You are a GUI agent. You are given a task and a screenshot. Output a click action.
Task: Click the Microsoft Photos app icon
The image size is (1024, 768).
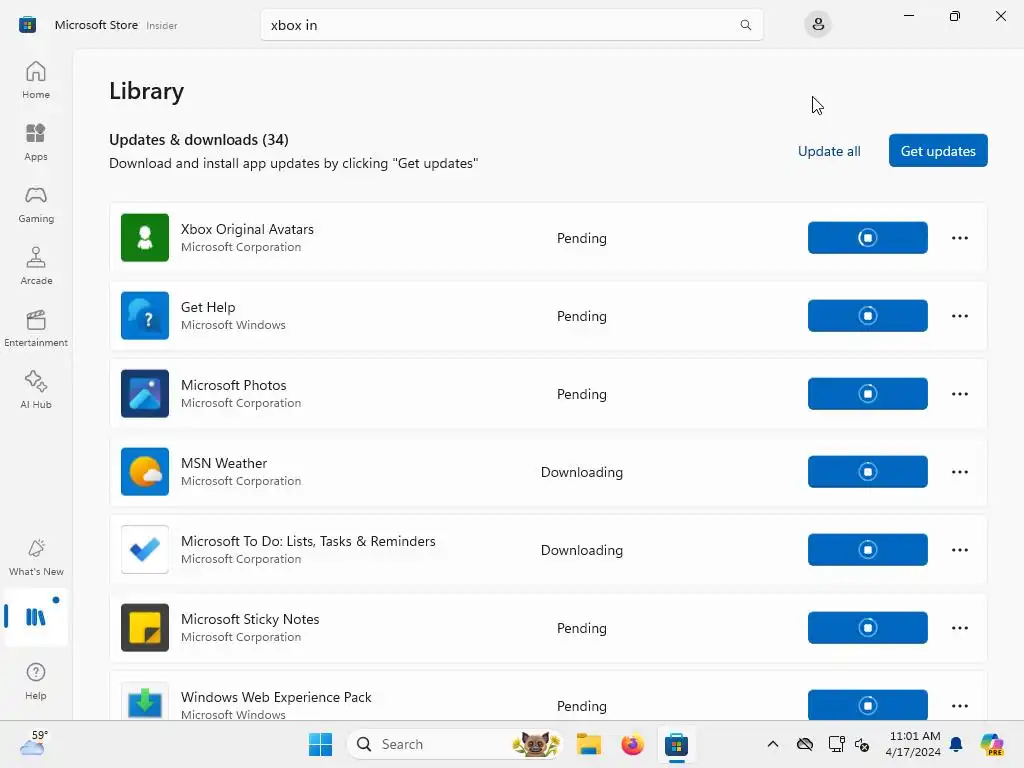click(x=145, y=394)
